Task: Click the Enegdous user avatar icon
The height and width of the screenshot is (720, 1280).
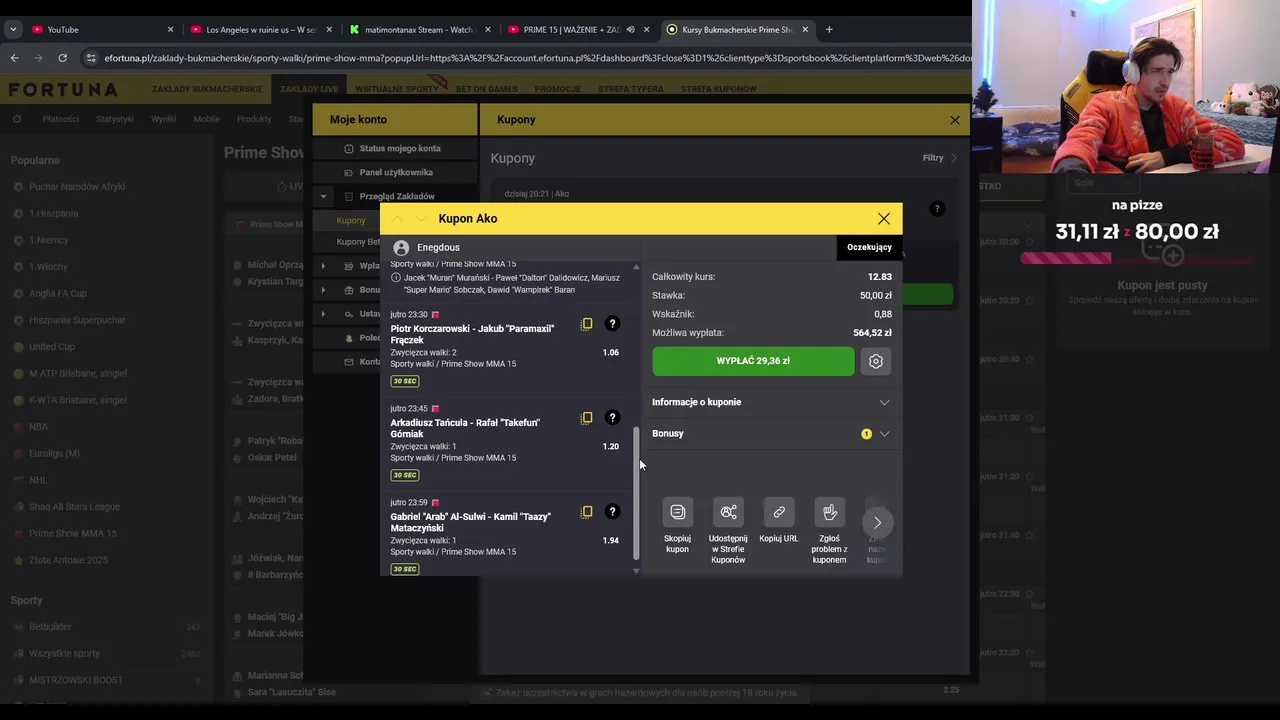Action: [x=401, y=247]
